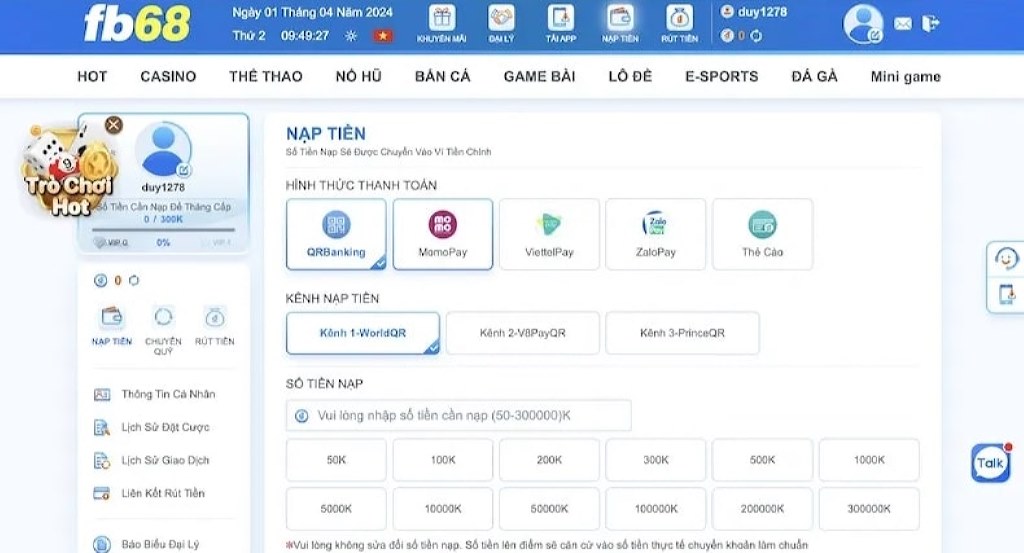Toggle the sun theme icon
Screen dimensions: 1024x553
click(x=351, y=36)
